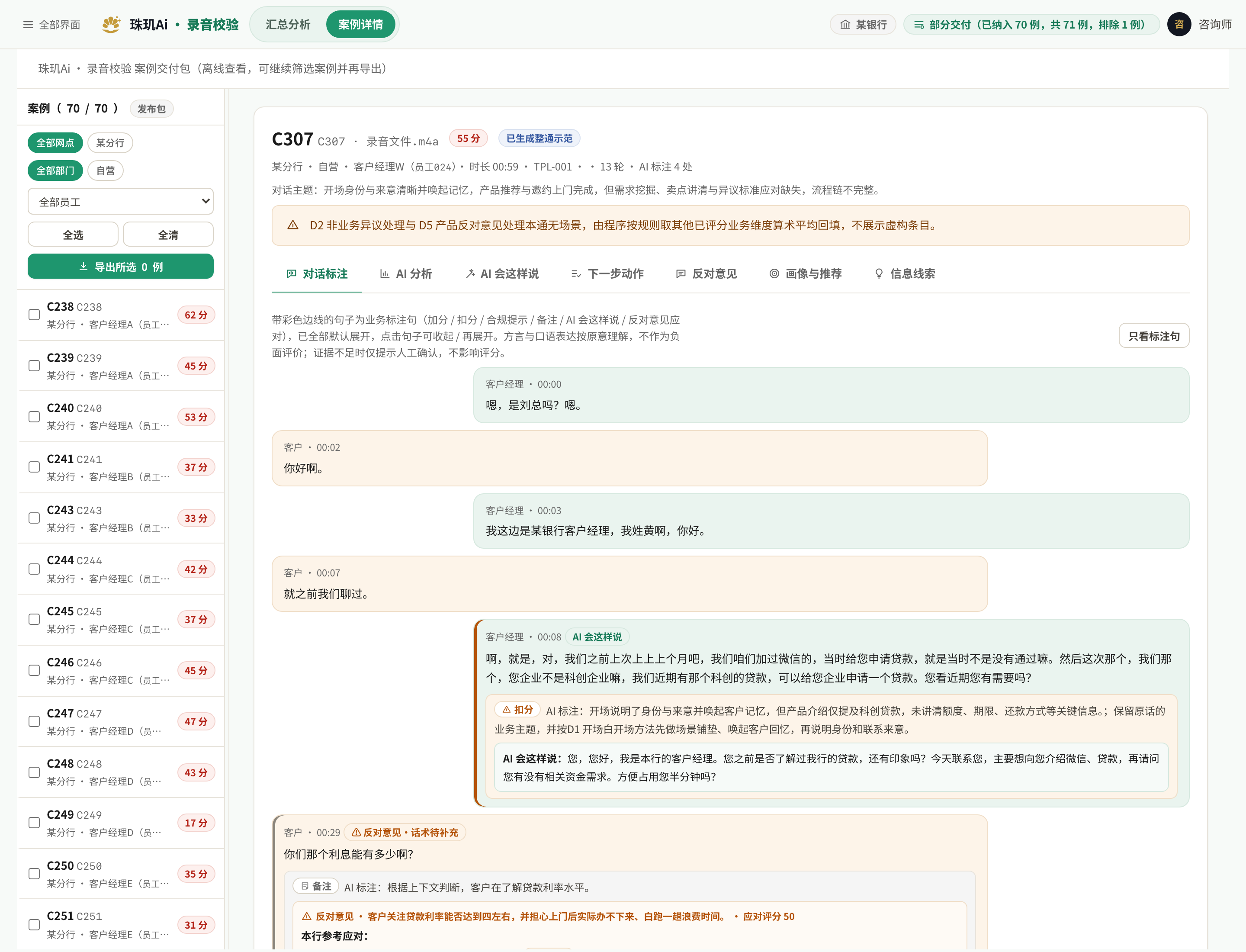Click the 珠玑Ai lotus logo icon
Screen dimensions: 1246x952
pyautogui.click(x=111, y=24)
